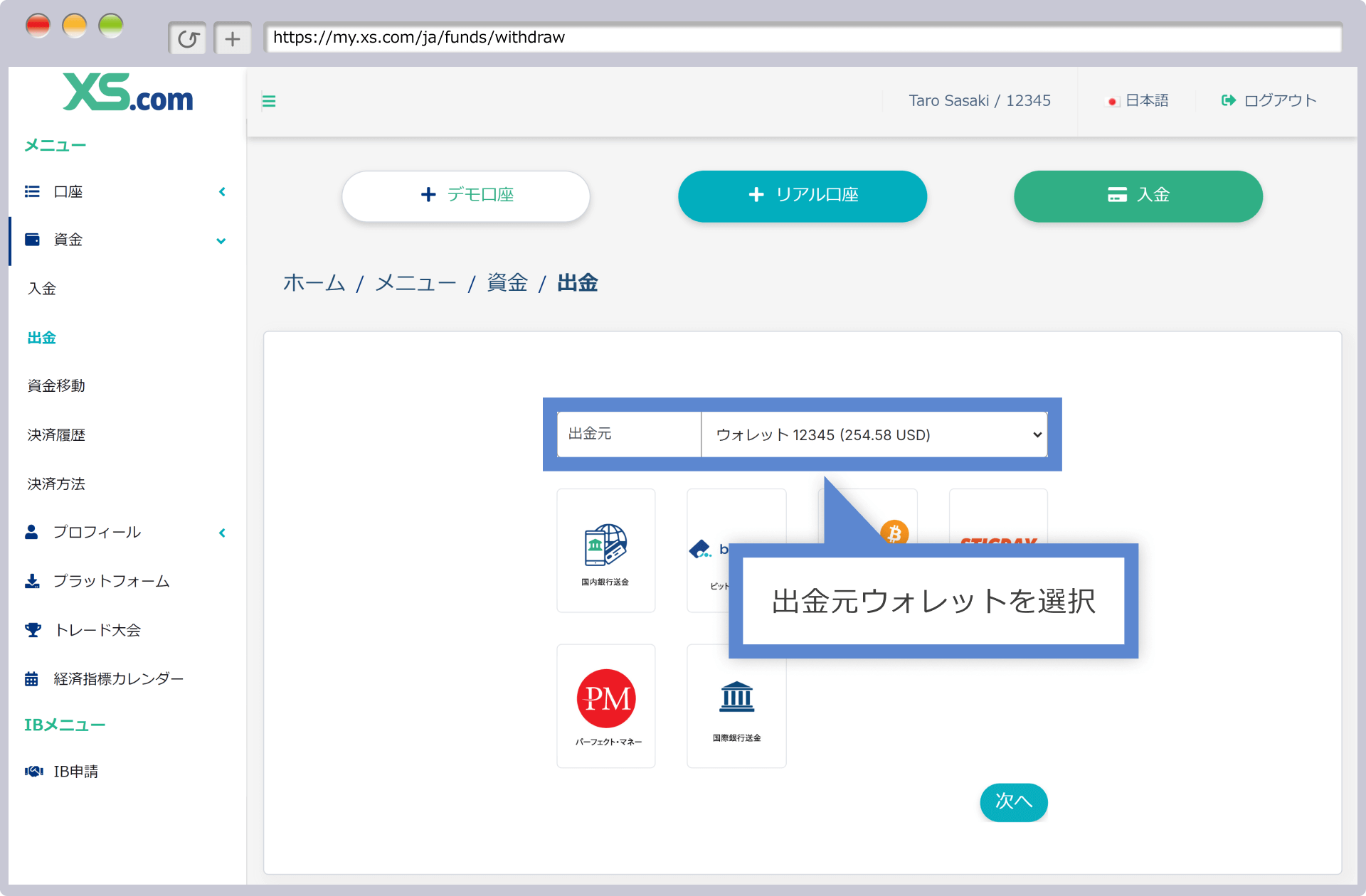Click the 出金 breadcrumb current page
The image size is (1366, 896).
(x=577, y=283)
